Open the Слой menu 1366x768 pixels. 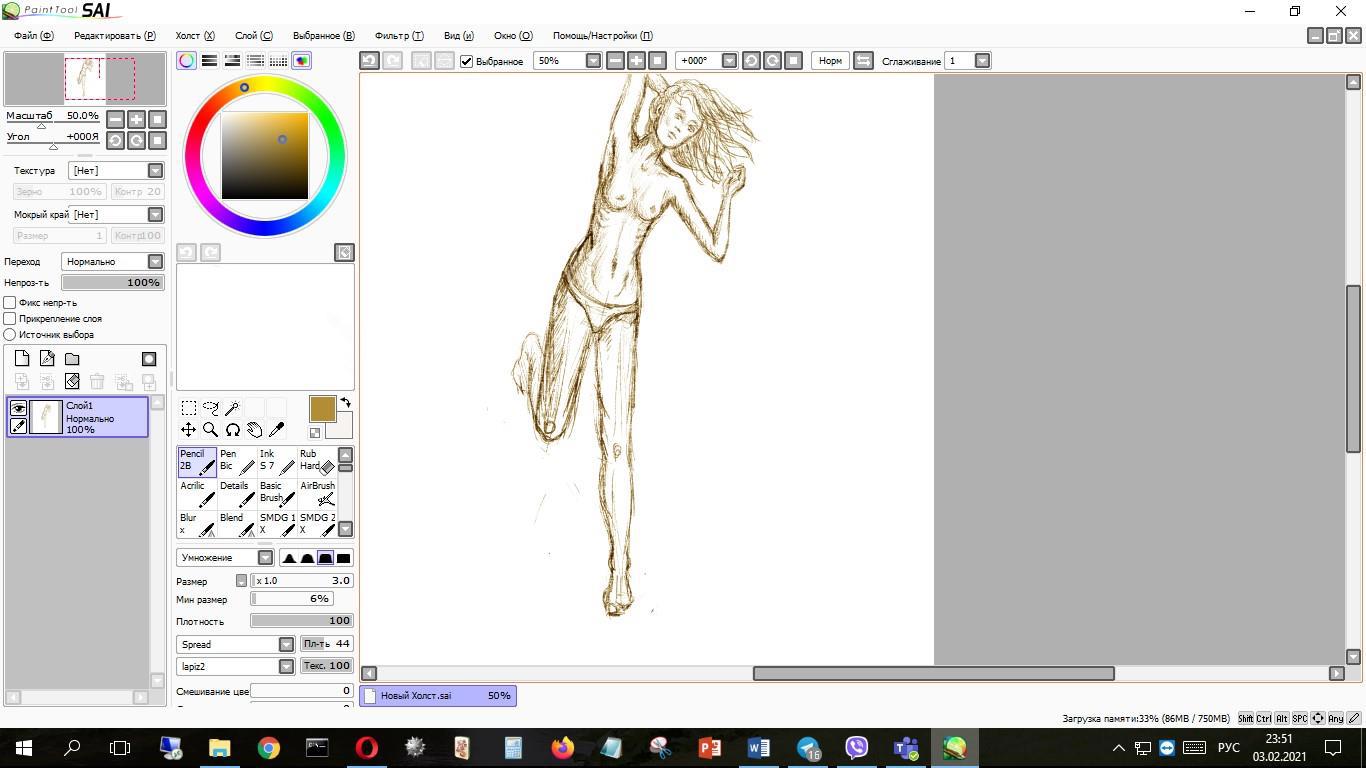[253, 36]
